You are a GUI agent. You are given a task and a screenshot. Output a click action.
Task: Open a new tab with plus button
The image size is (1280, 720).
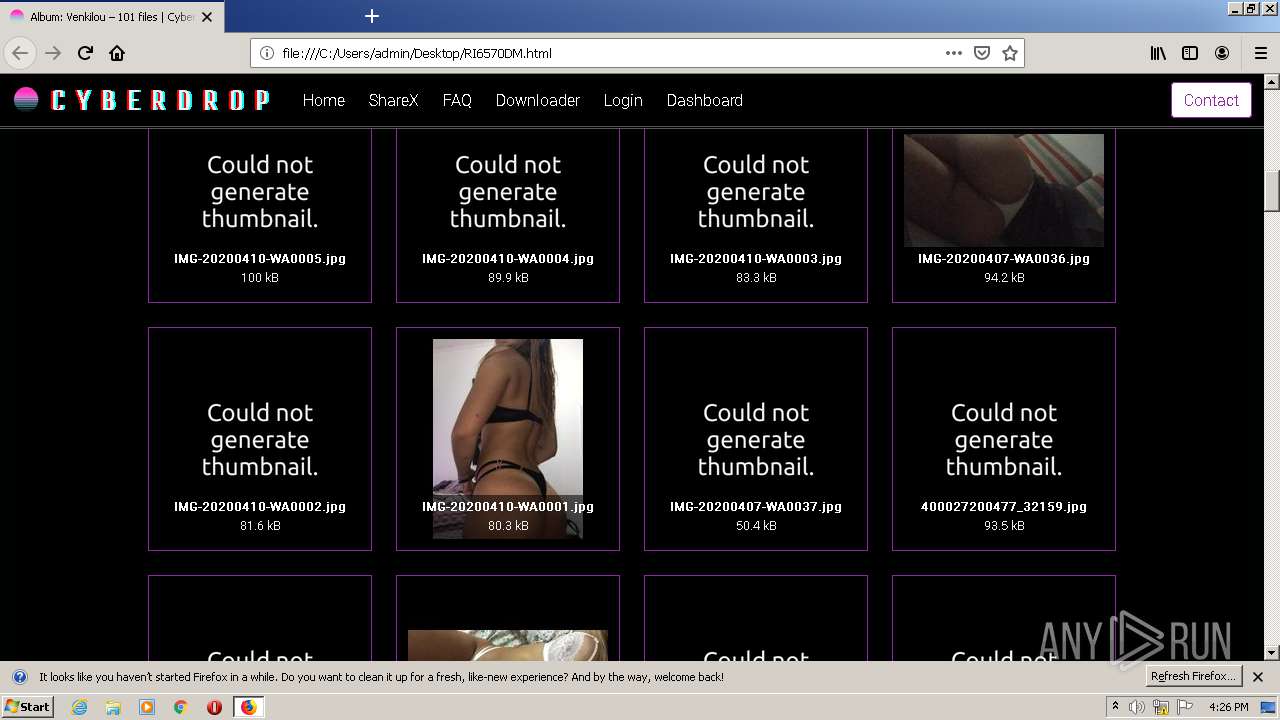(x=372, y=16)
